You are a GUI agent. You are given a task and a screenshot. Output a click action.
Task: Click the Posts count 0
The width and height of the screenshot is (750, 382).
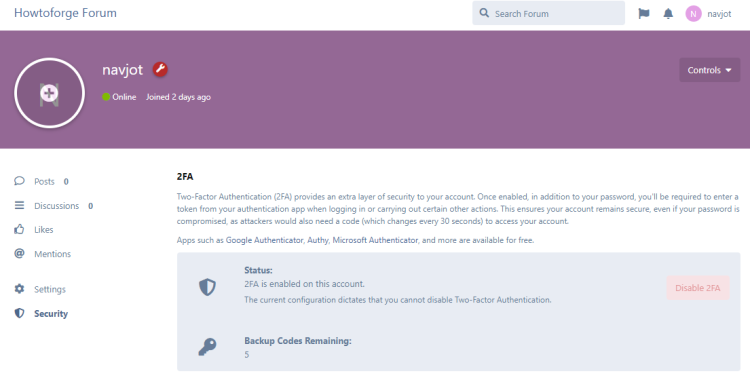66,182
